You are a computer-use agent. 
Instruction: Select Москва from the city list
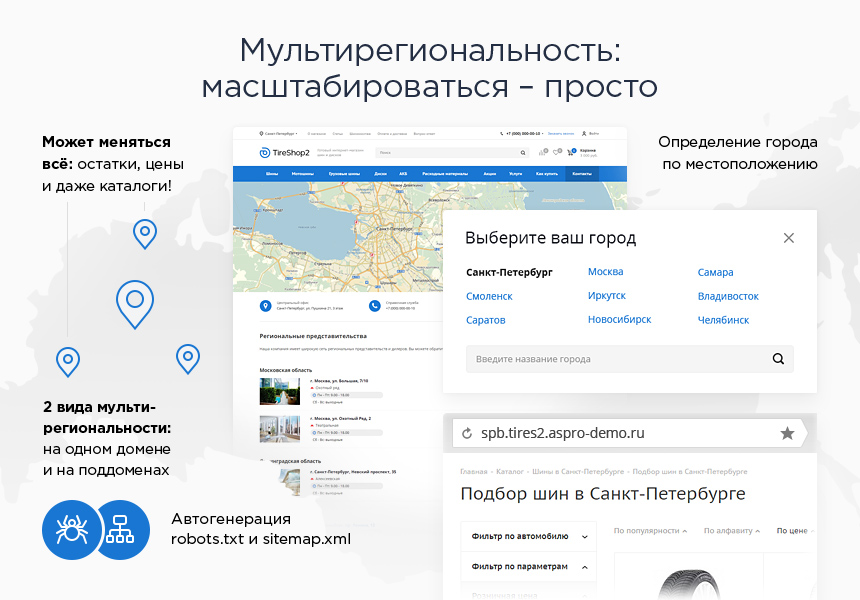(606, 271)
